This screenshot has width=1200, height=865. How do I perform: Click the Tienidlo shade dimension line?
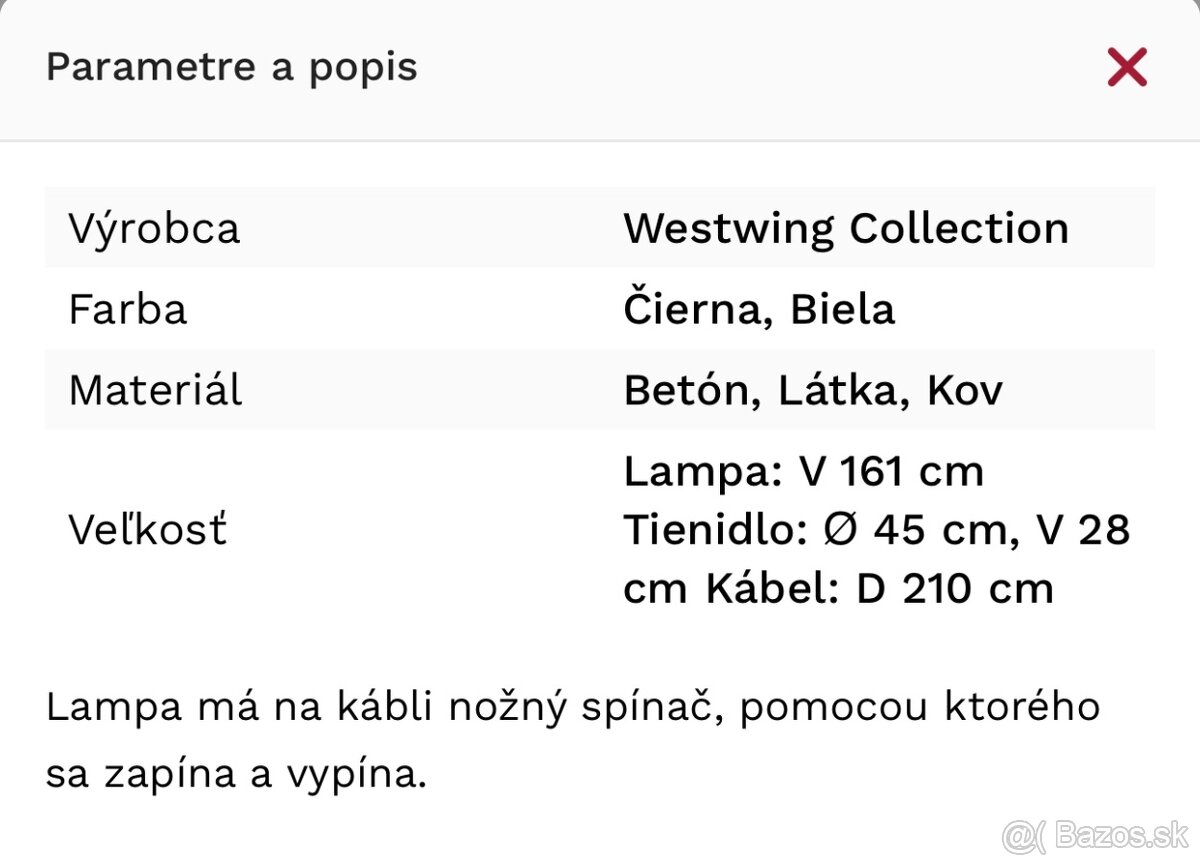click(876, 530)
